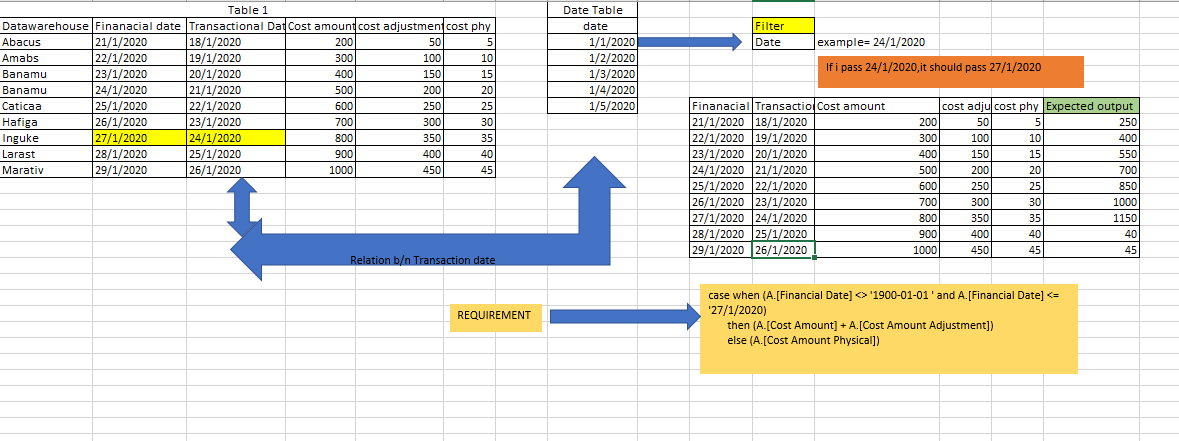This screenshot has width=1179, height=441.
Task: Click the 'Marativ' warehouse cell
Action: 47,170
